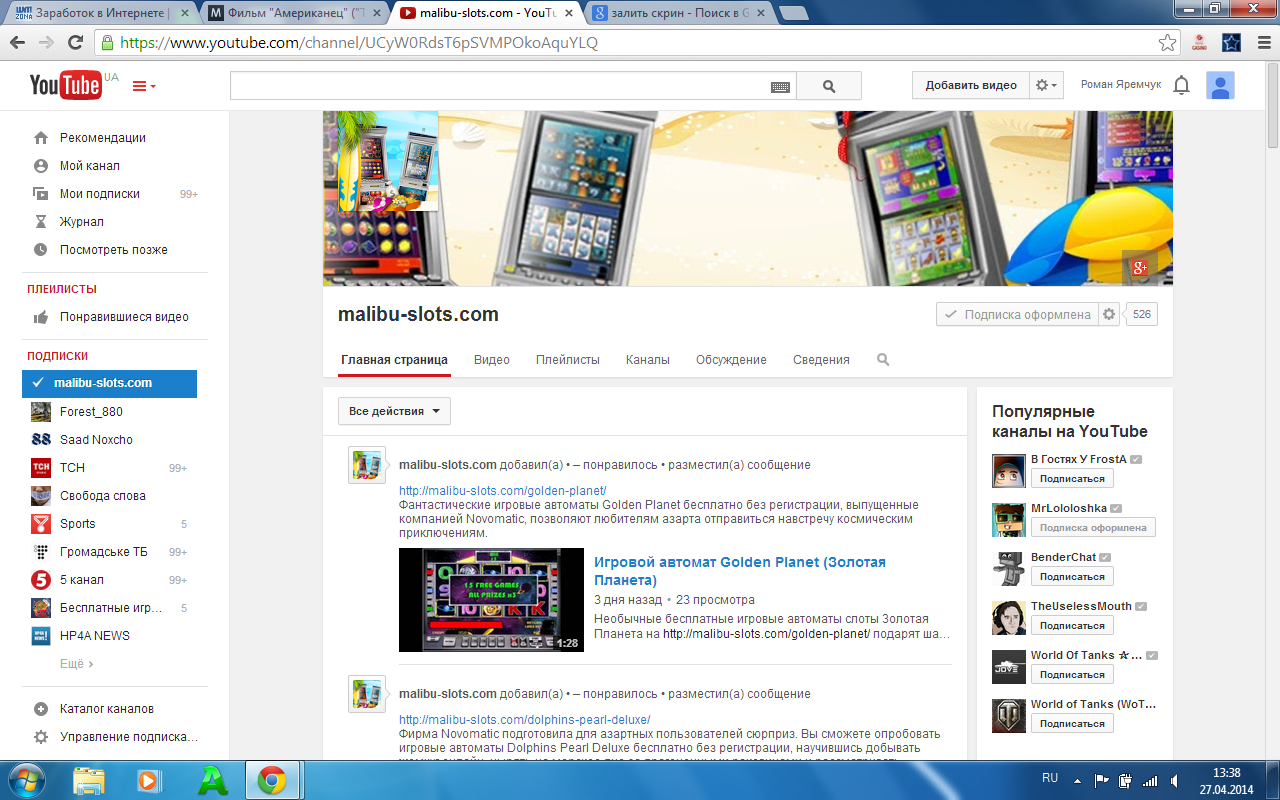The width and height of the screenshot is (1280, 800).
Task: Open subscription settings gear near subscriber count
Action: coord(1108,314)
